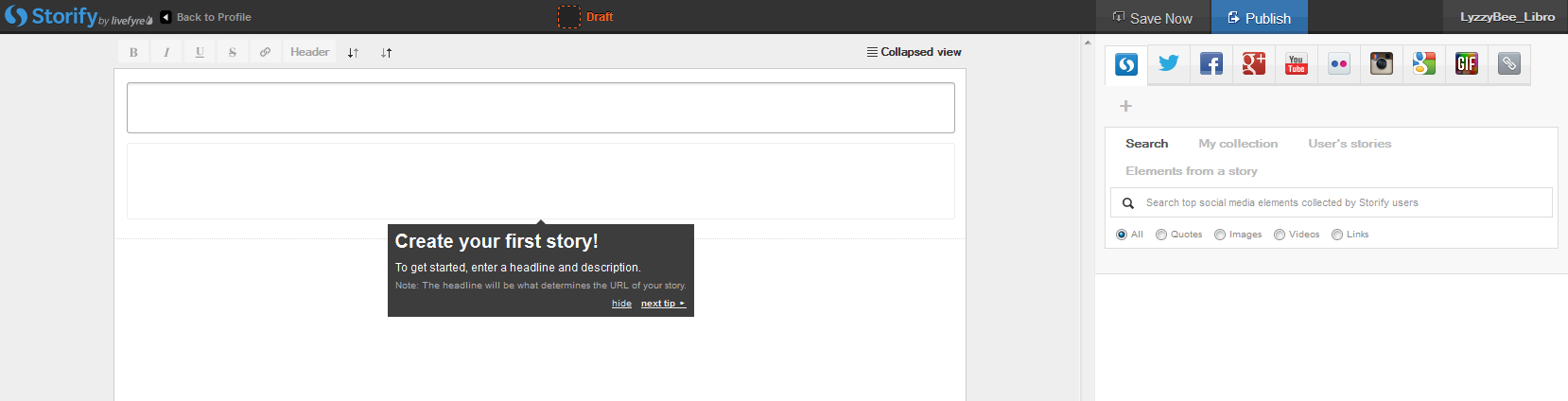Image resolution: width=1568 pixels, height=401 pixels.
Task: Open the YouTube source tab
Action: click(x=1297, y=64)
